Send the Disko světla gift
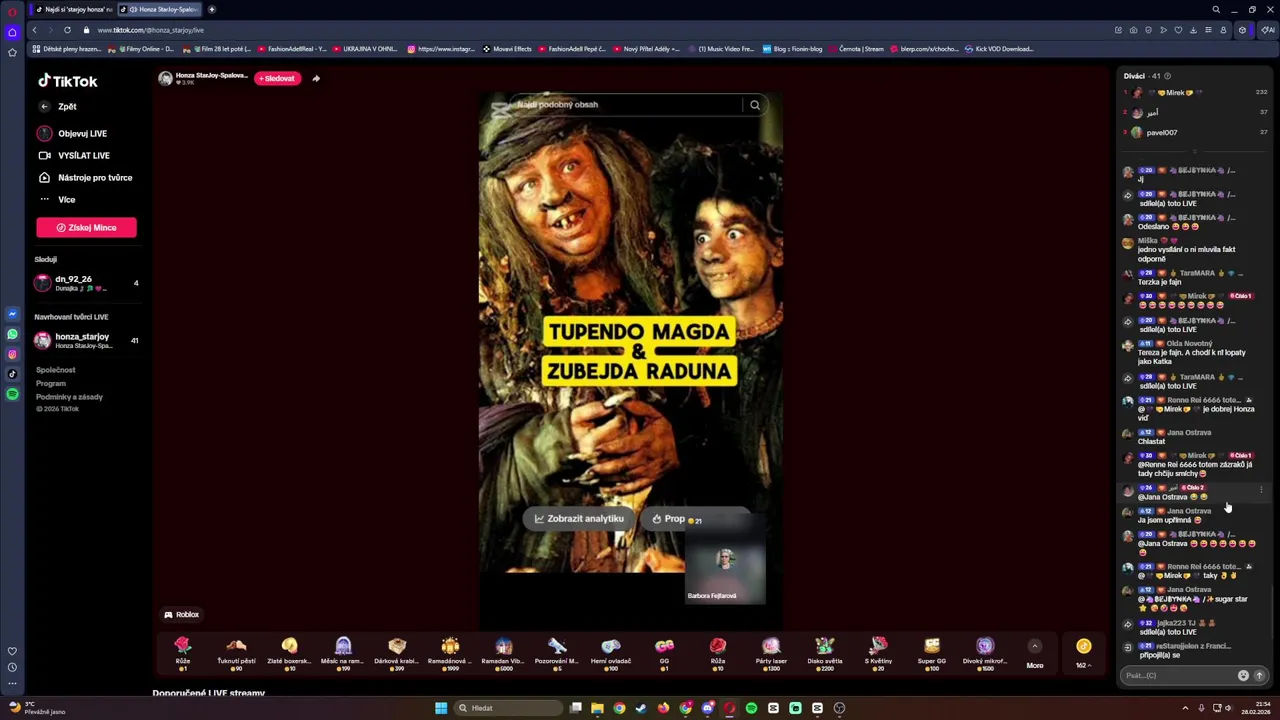This screenshot has width=1280, height=720. point(825,653)
